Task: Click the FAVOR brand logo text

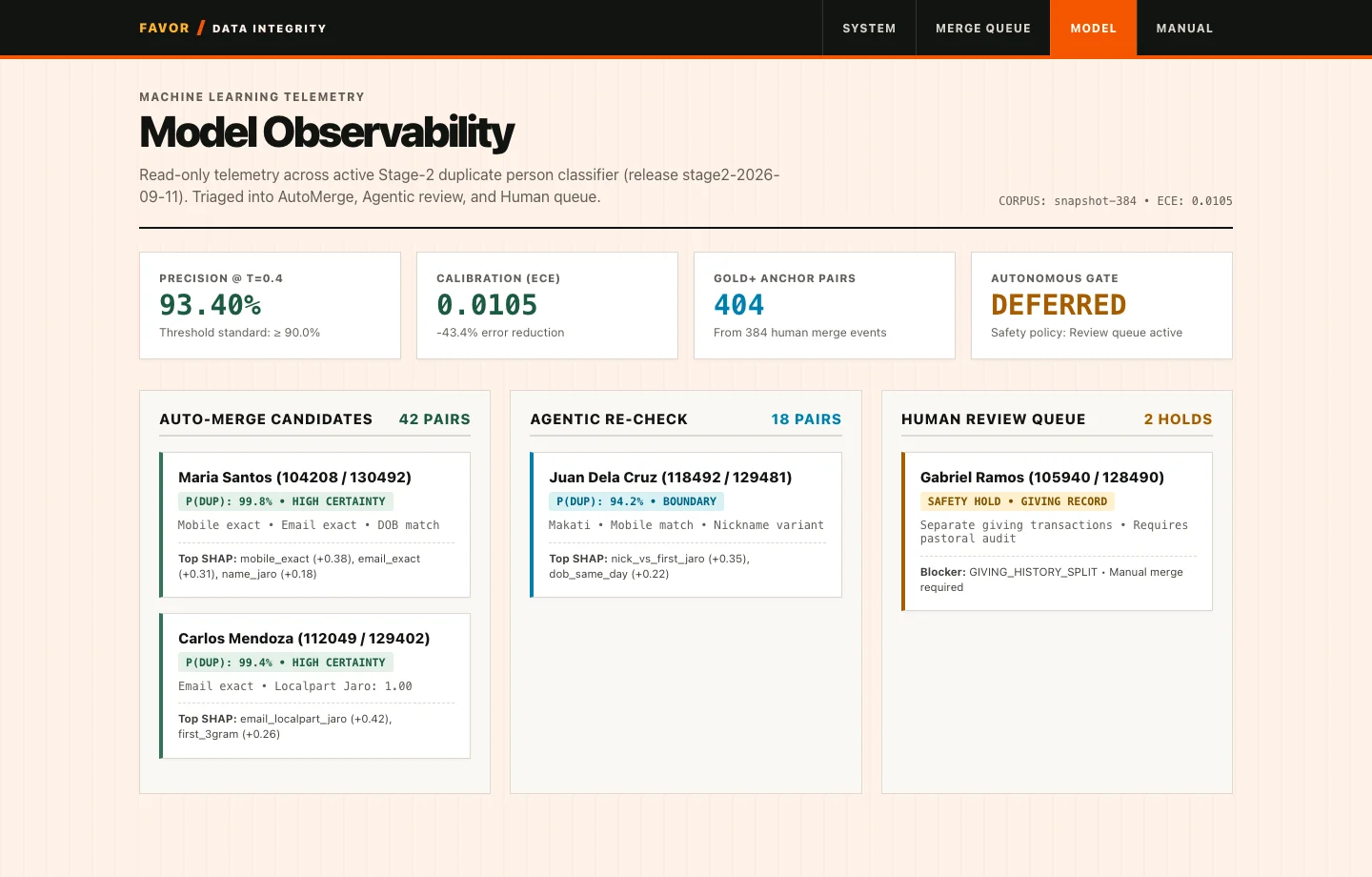Action: click(x=164, y=29)
